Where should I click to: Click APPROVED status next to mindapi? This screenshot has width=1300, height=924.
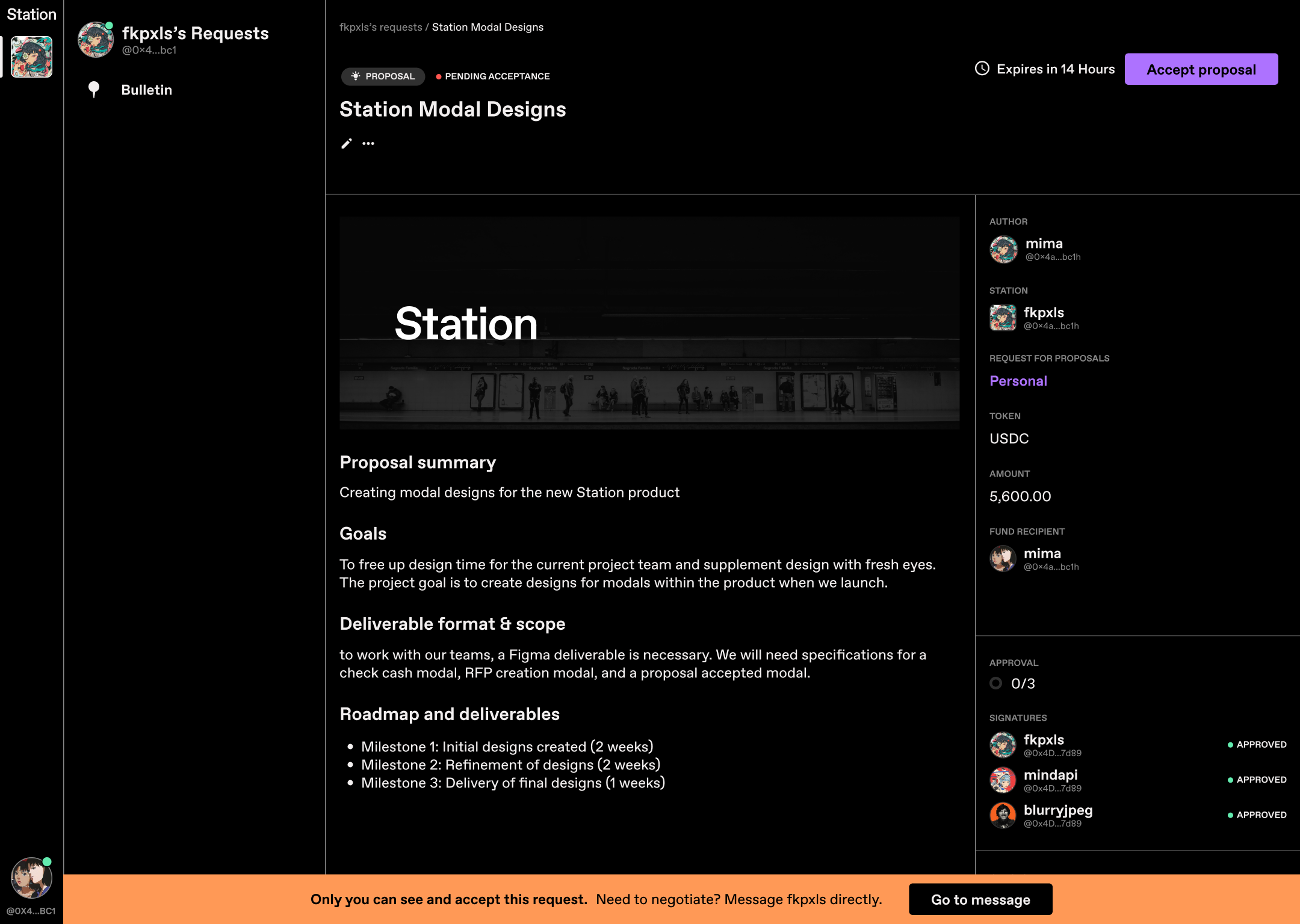(1257, 780)
